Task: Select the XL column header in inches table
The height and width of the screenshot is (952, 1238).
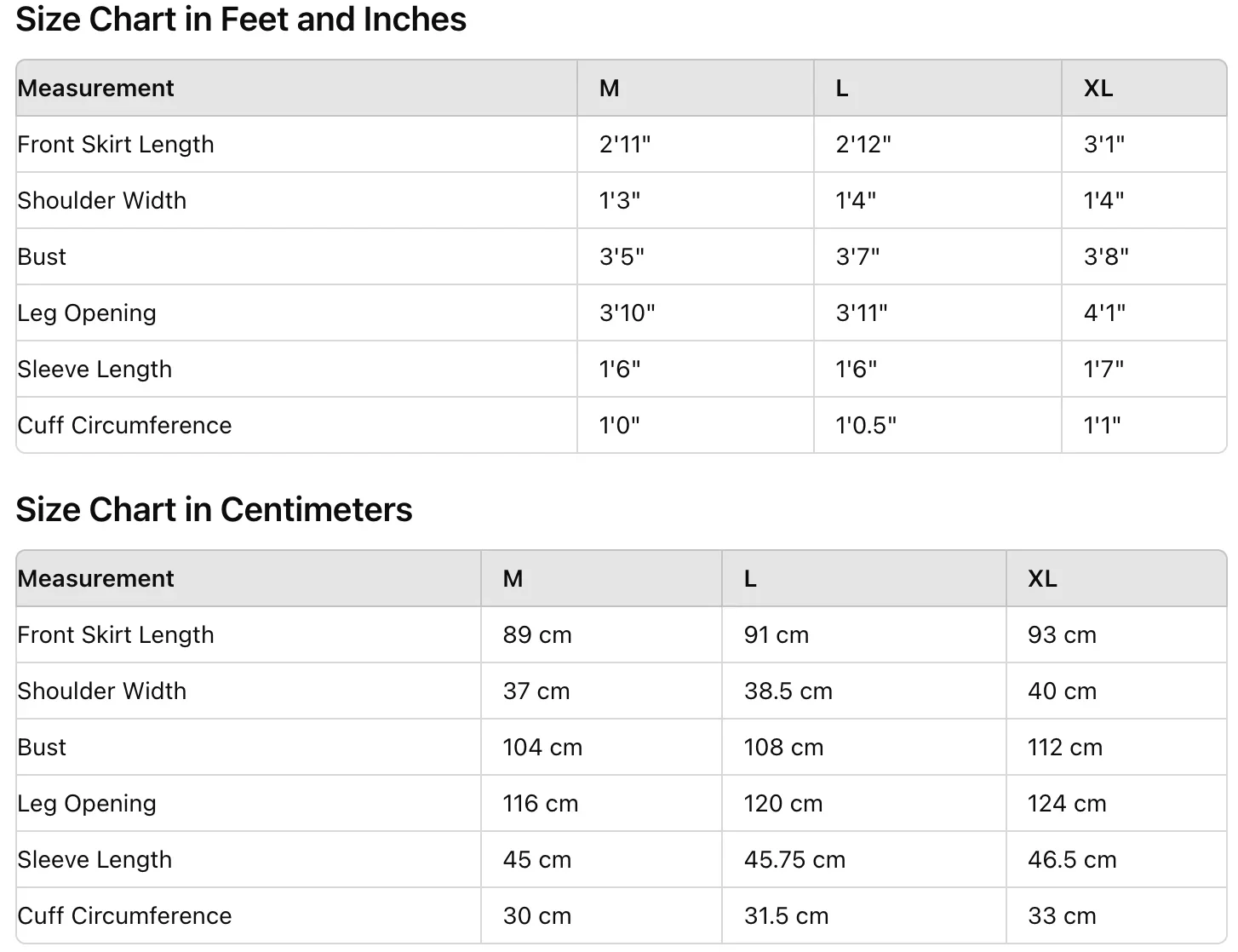Action: click(1098, 88)
